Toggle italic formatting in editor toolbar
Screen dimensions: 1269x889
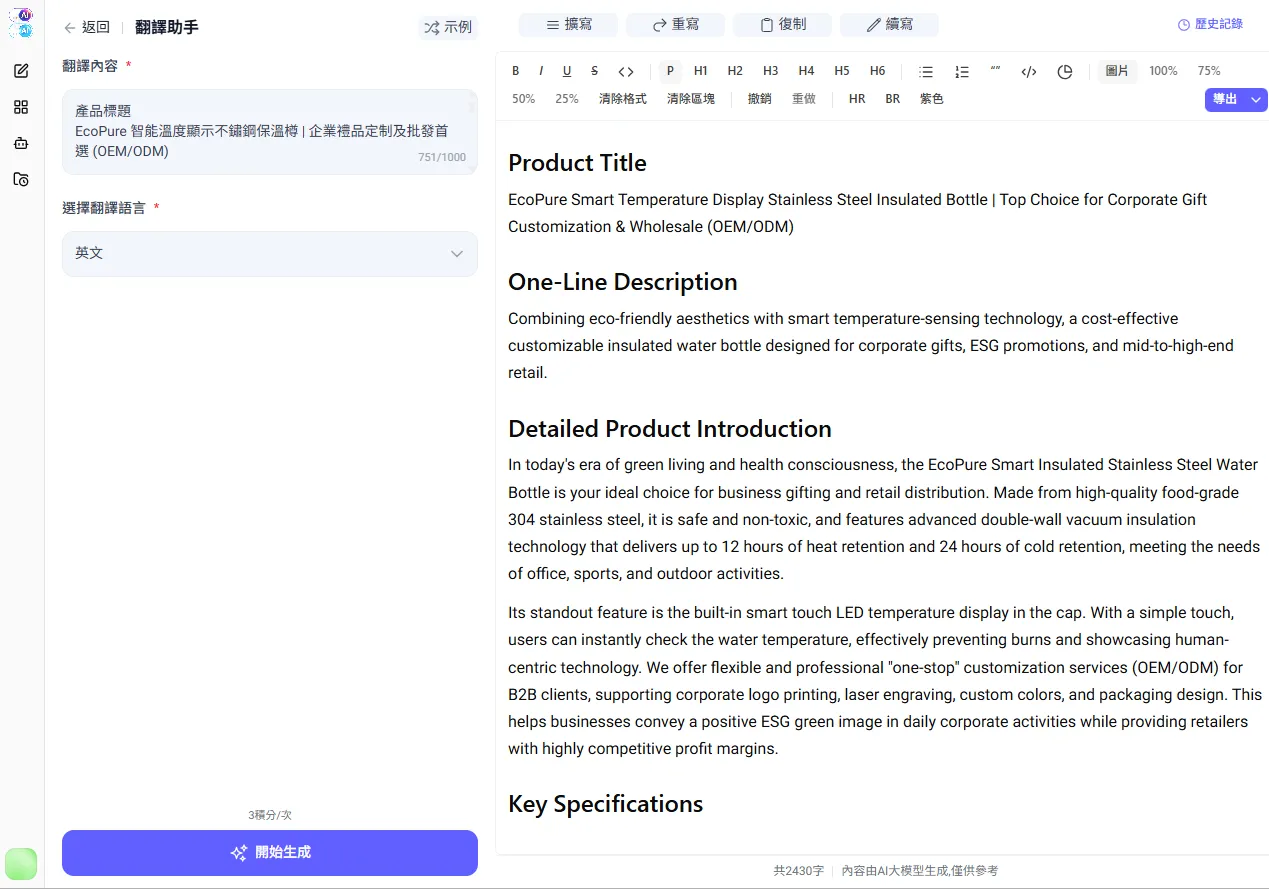[x=541, y=71]
